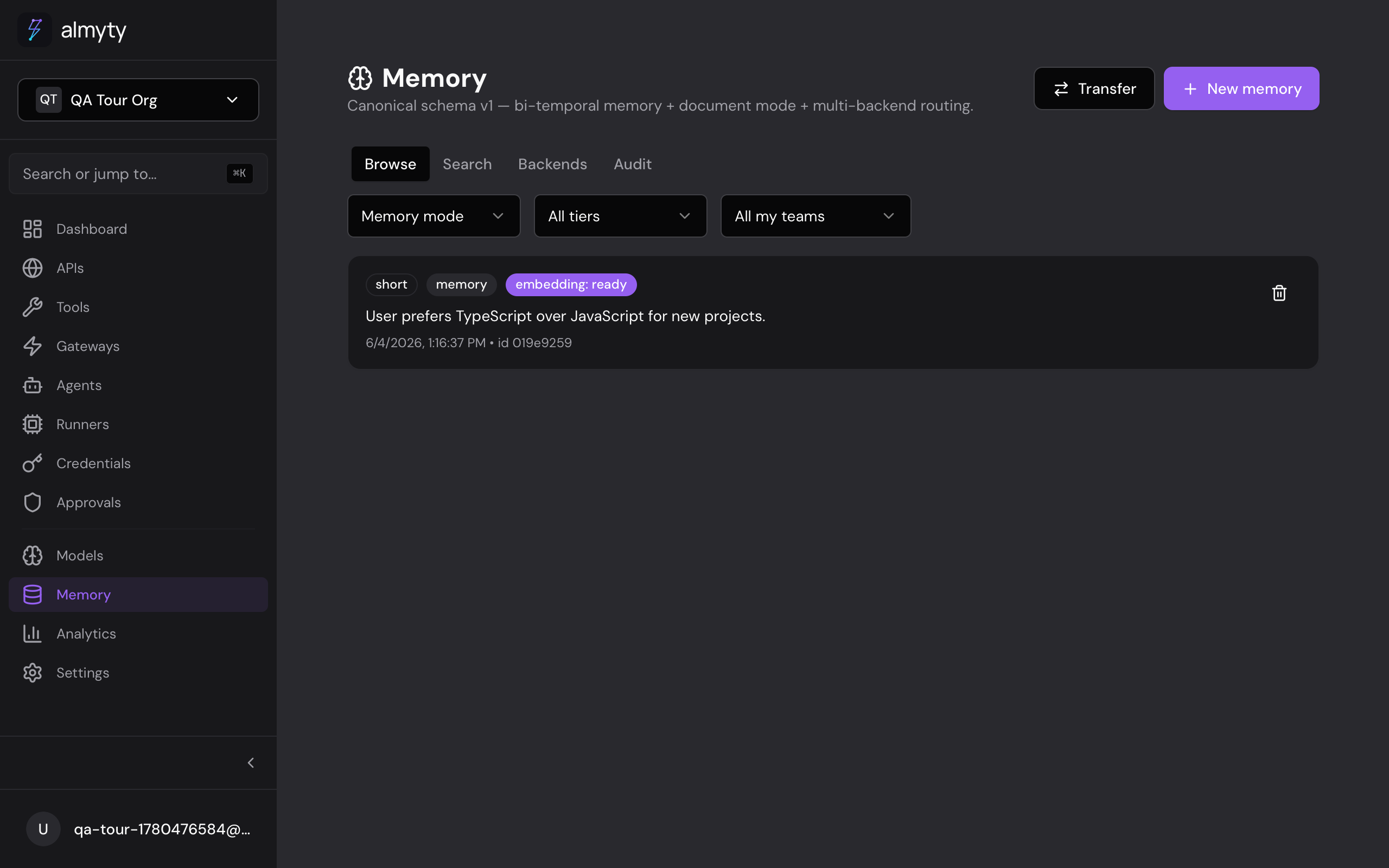
Task: Click the almyty lightning logo icon
Action: [x=34, y=30]
